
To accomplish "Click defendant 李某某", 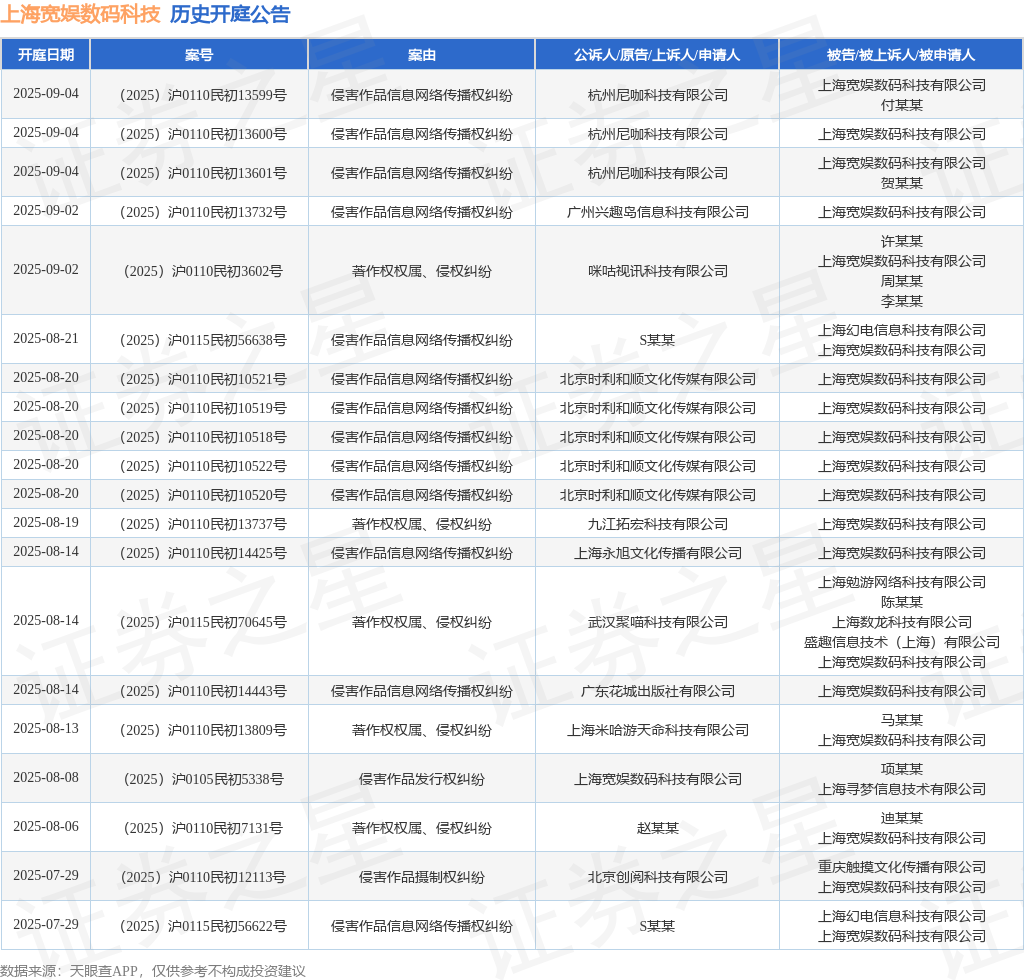I will point(902,302).
